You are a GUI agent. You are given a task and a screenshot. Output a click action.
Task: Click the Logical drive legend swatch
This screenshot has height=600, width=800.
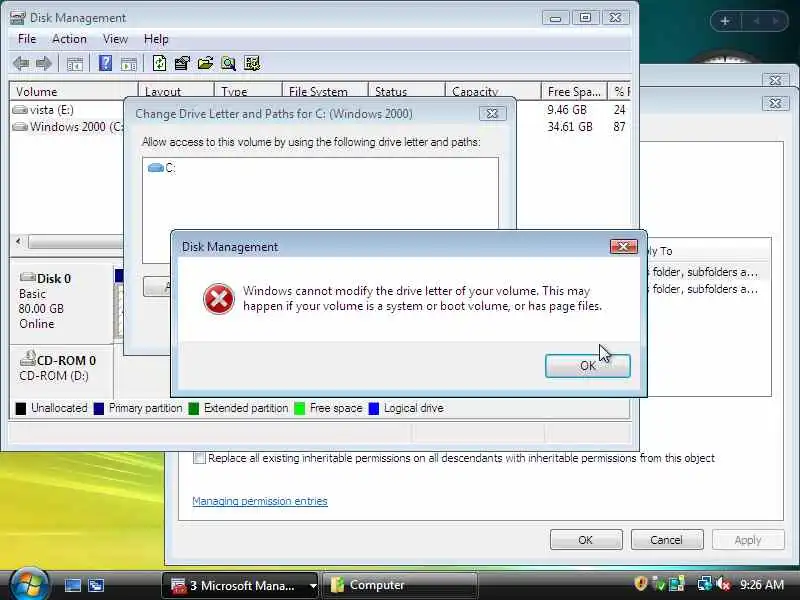(x=374, y=409)
